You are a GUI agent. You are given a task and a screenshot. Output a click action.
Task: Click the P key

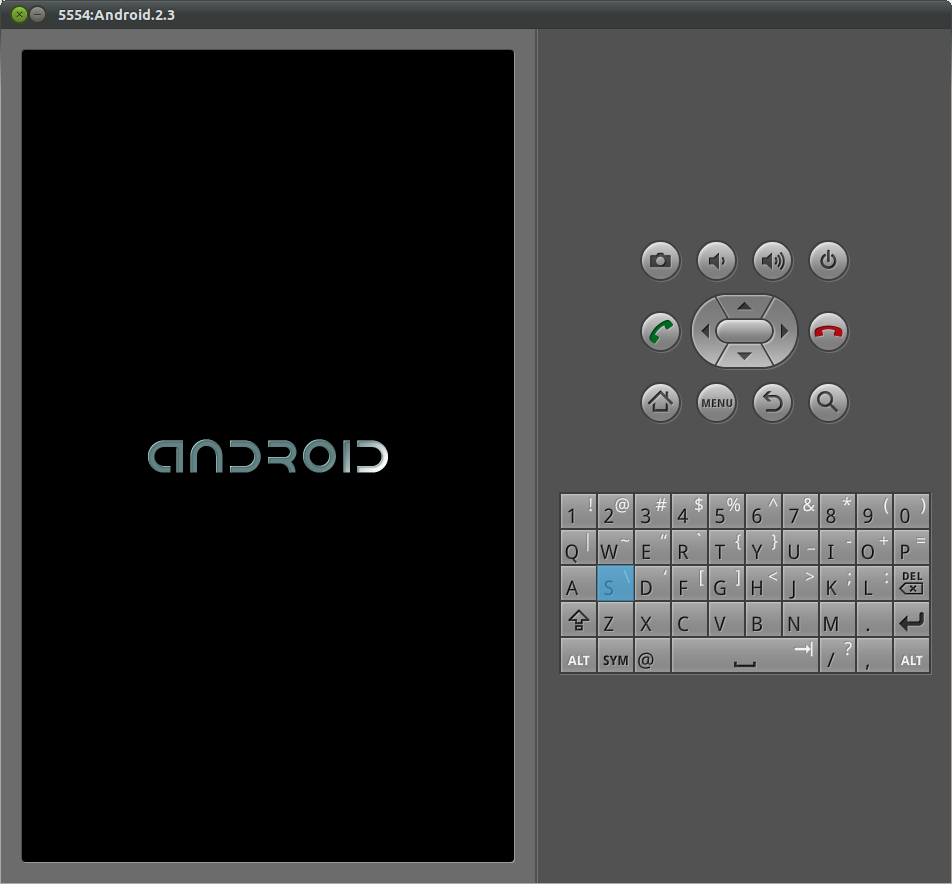tap(911, 548)
